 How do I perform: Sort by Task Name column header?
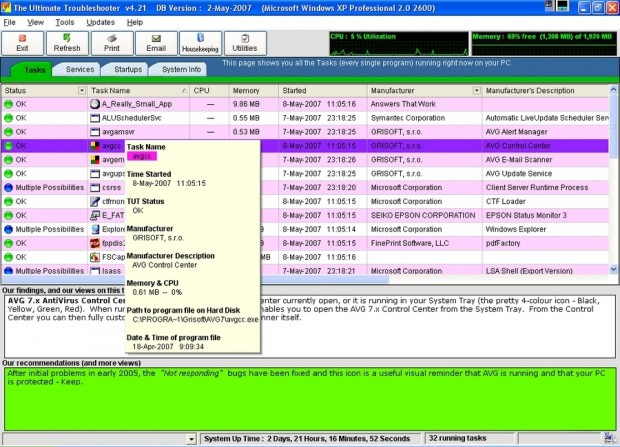tap(138, 91)
